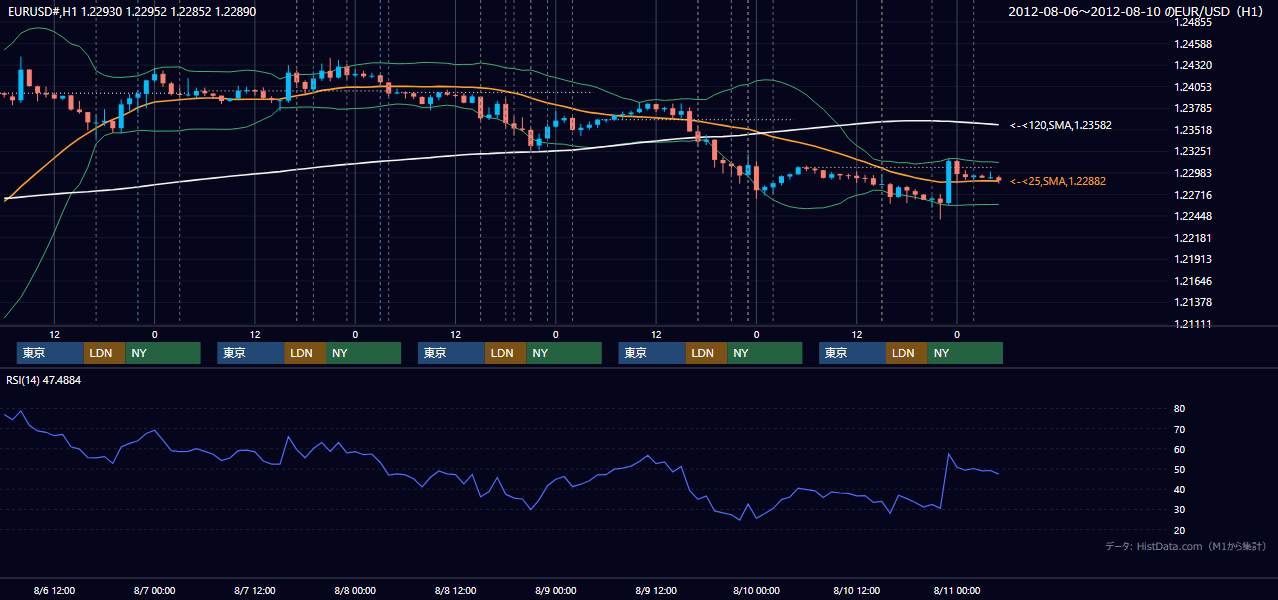Click RSI scale value 60
This screenshot has height=600, width=1278.
click(x=1180, y=449)
